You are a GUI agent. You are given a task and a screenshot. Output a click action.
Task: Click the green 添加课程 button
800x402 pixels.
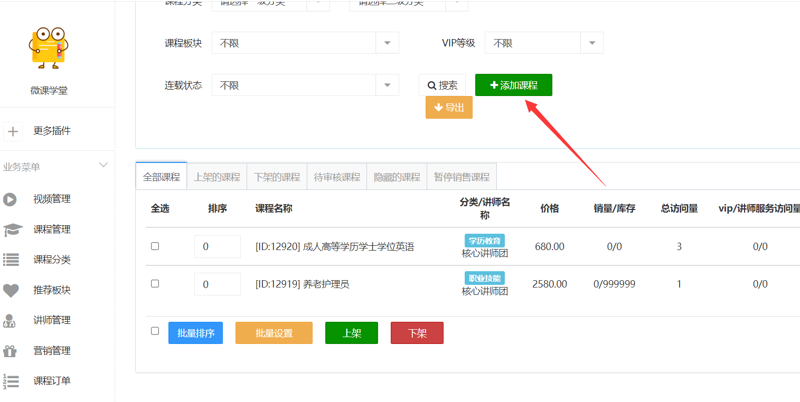tap(514, 85)
